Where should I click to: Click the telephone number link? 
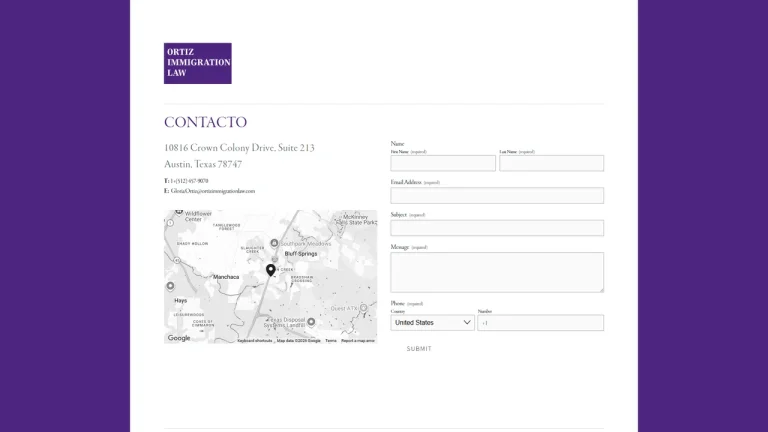189,181
